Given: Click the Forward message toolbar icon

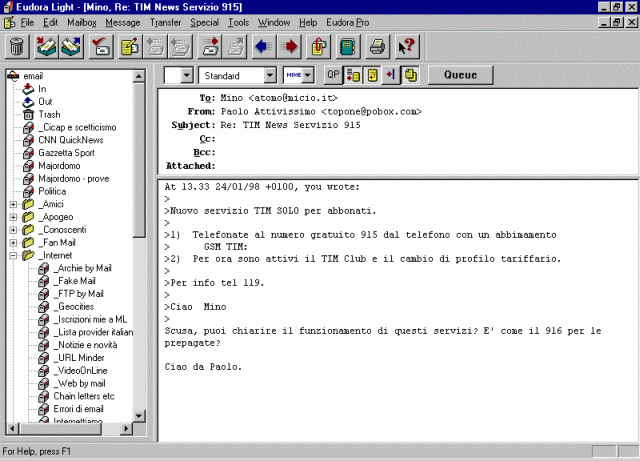Looking at the screenshot, I should pos(210,47).
